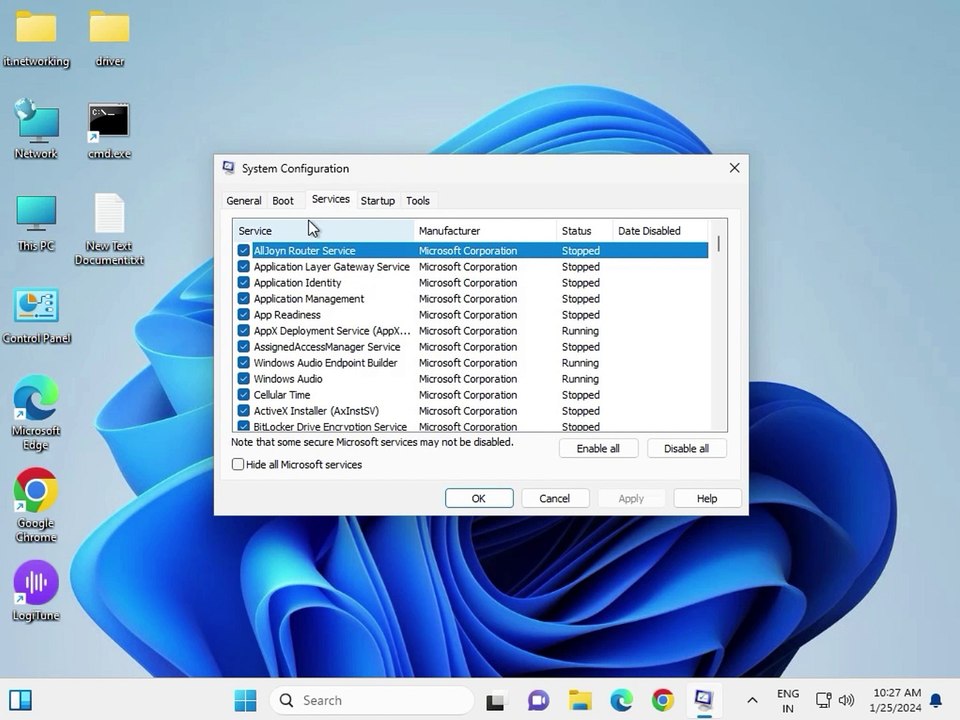Uncheck Application Management checkbox
Image resolution: width=960 pixels, height=720 pixels.
244,298
